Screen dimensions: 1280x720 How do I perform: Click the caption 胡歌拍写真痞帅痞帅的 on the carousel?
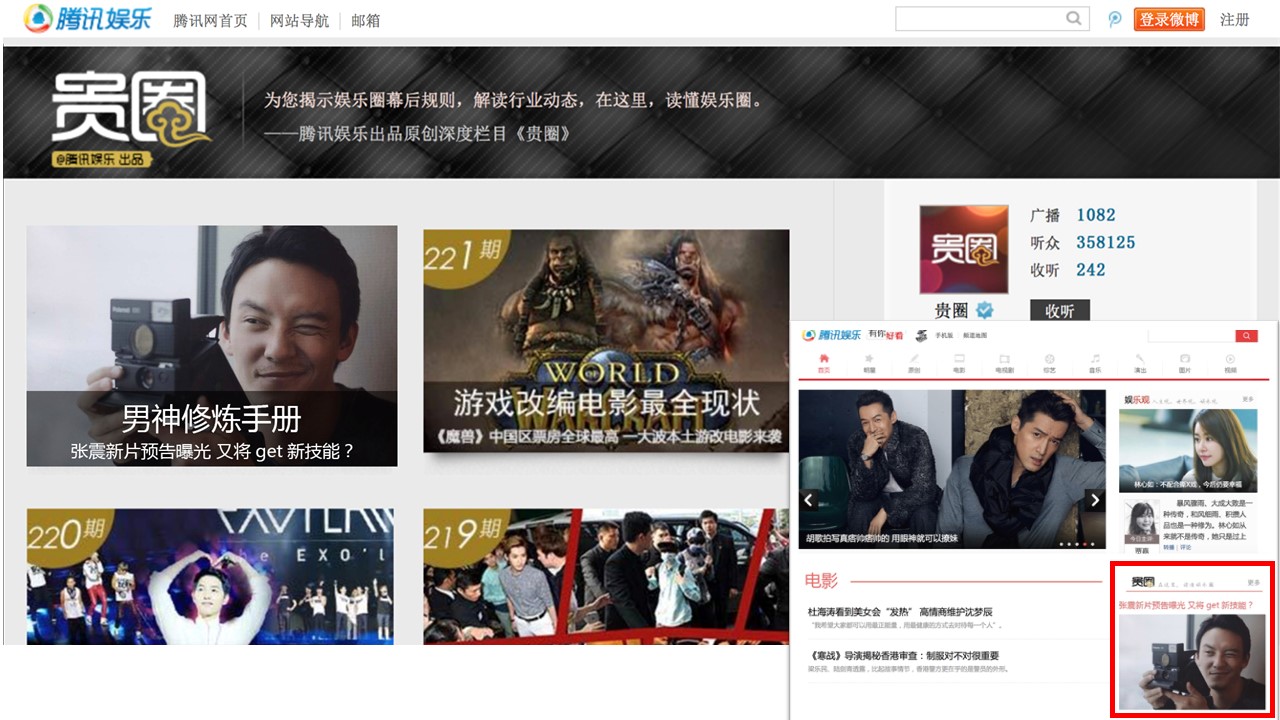[x=883, y=539]
